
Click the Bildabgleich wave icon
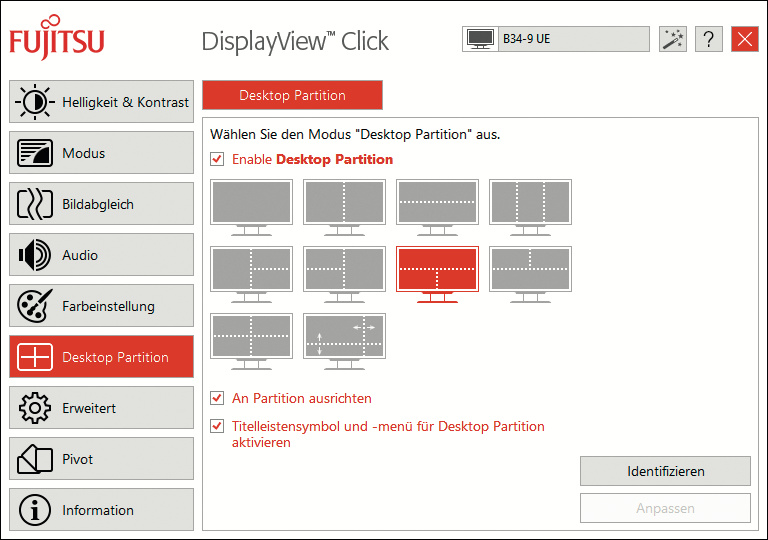(34, 204)
